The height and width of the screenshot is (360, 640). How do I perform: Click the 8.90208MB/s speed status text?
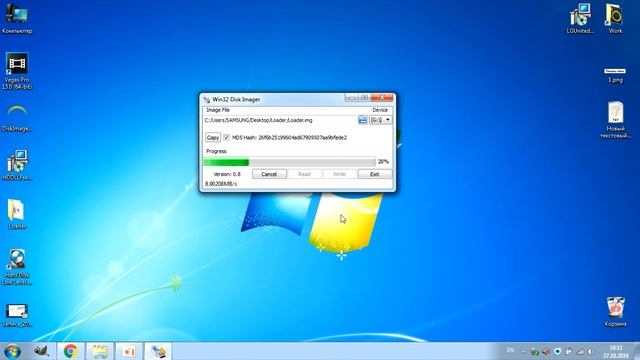[221, 184]
